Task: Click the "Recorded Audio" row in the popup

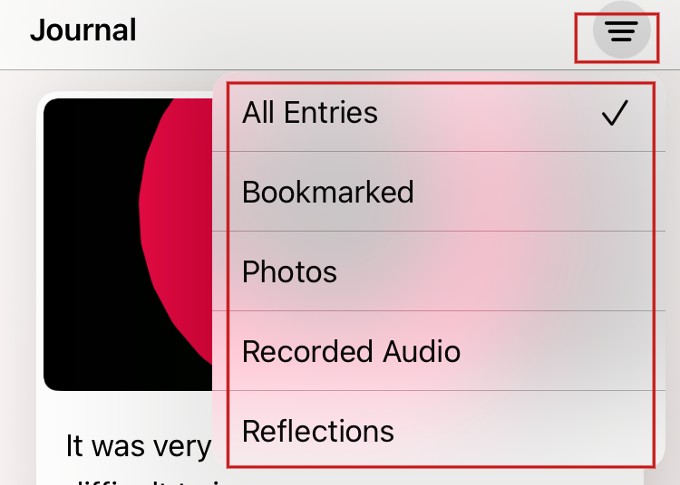Action: [x=439, y=351]
